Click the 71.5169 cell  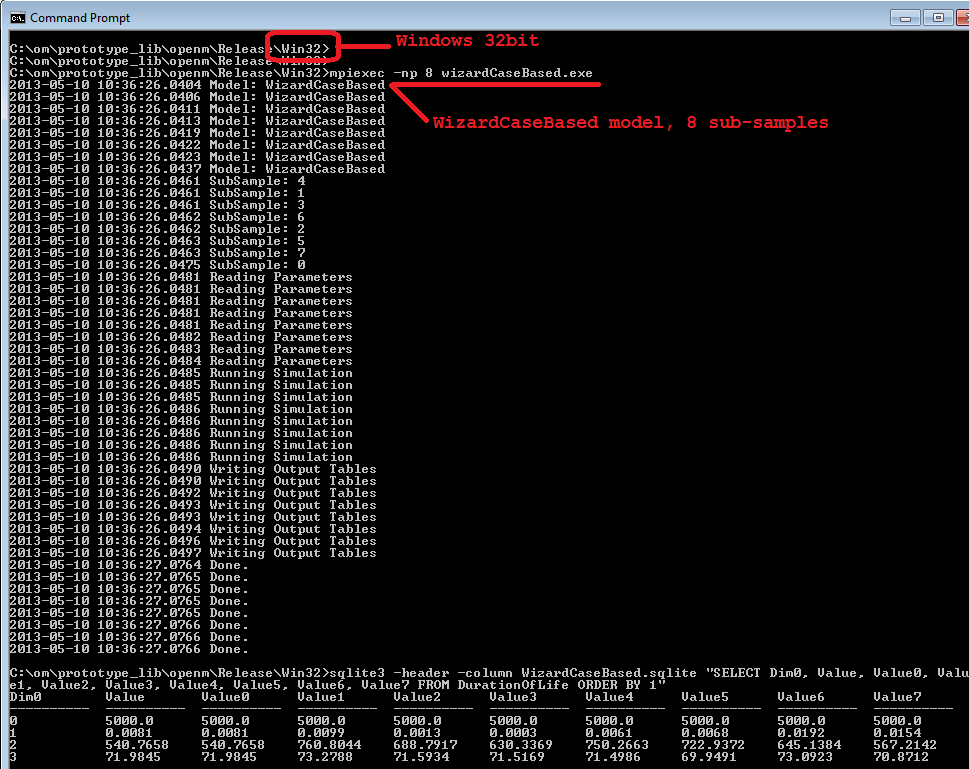coord(517,757)
